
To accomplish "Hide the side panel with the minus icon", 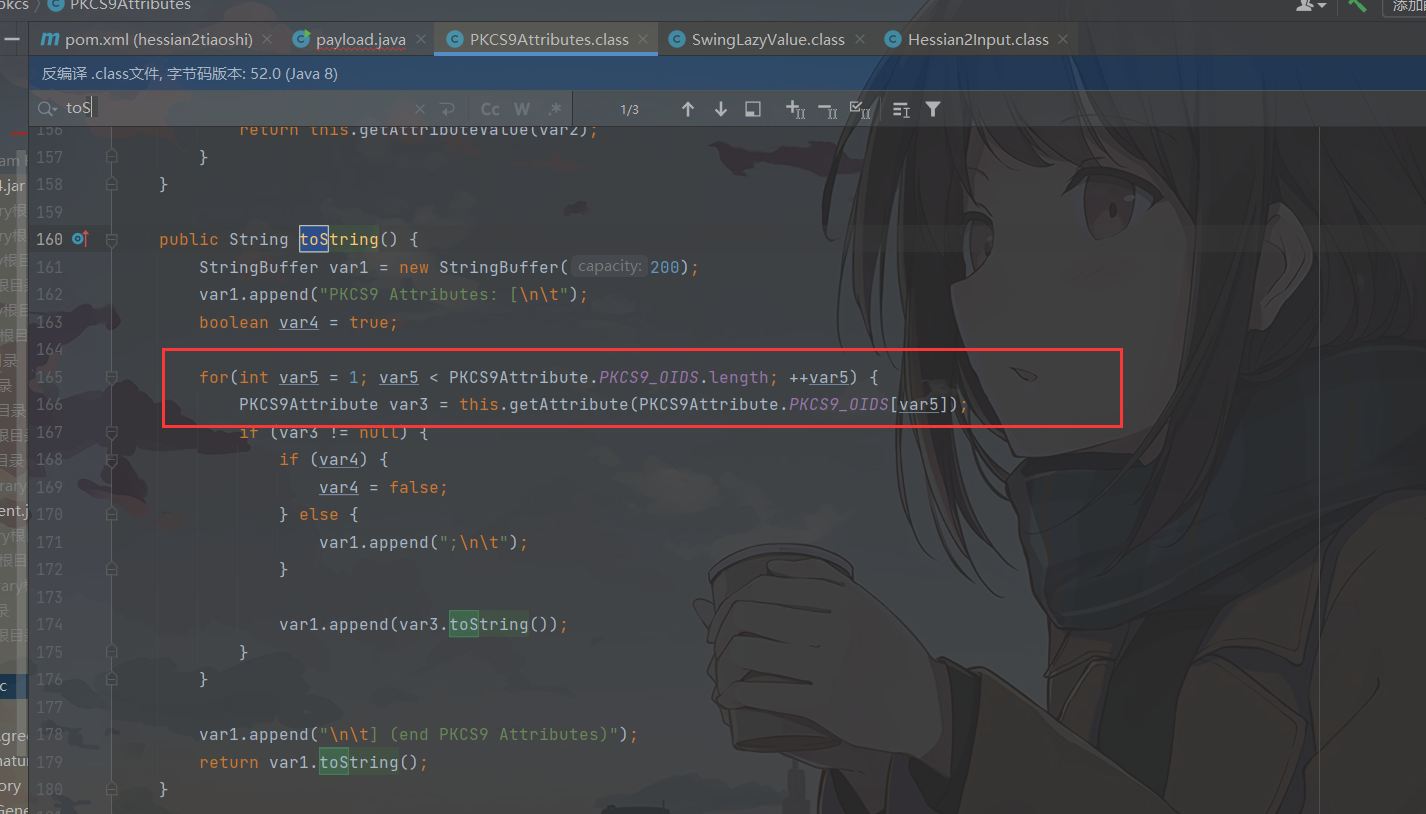I will click(12, 39).
